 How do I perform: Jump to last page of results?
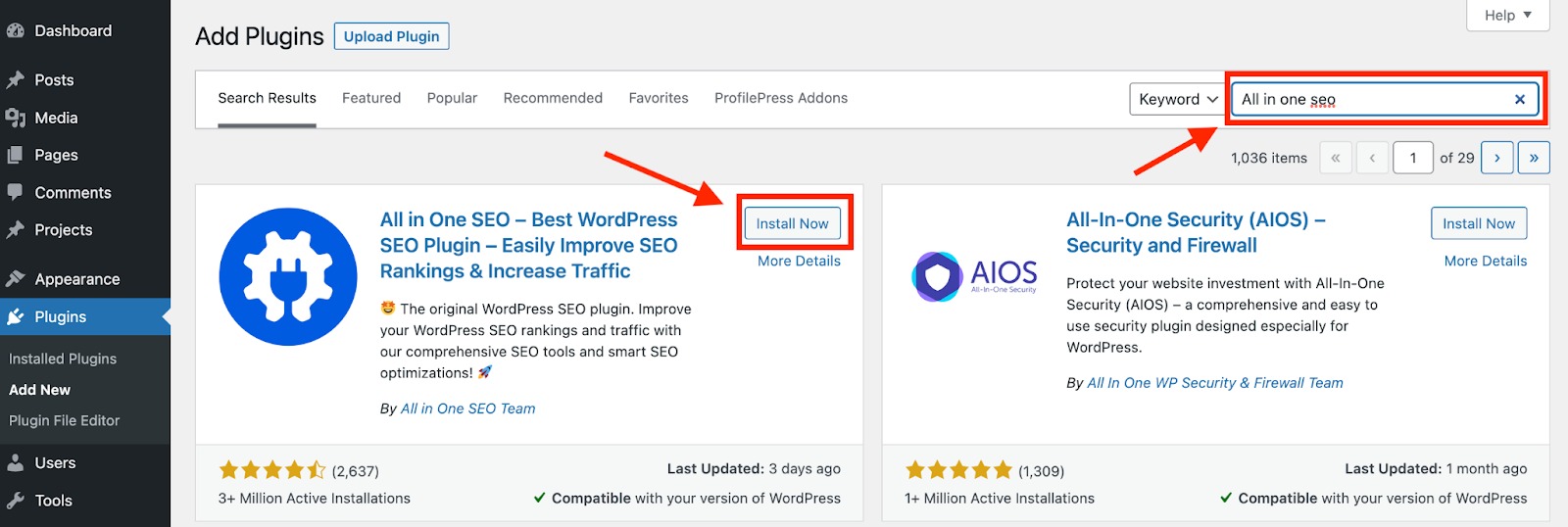click(x=1534, y=158)
